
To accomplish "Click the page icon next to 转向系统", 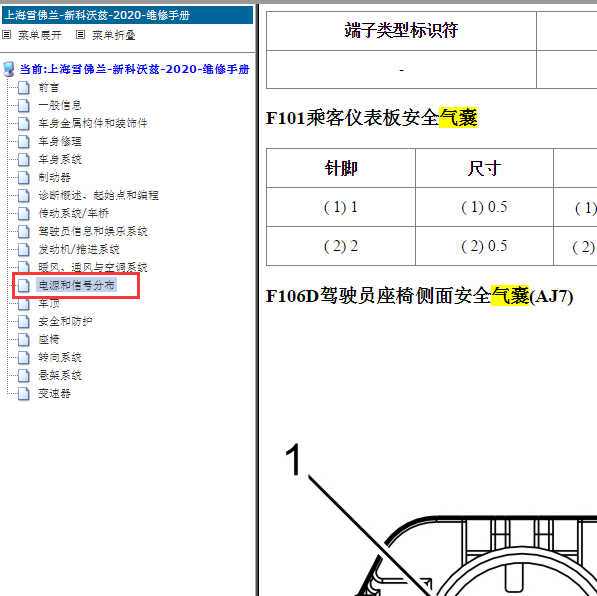I will click(24, 357).
